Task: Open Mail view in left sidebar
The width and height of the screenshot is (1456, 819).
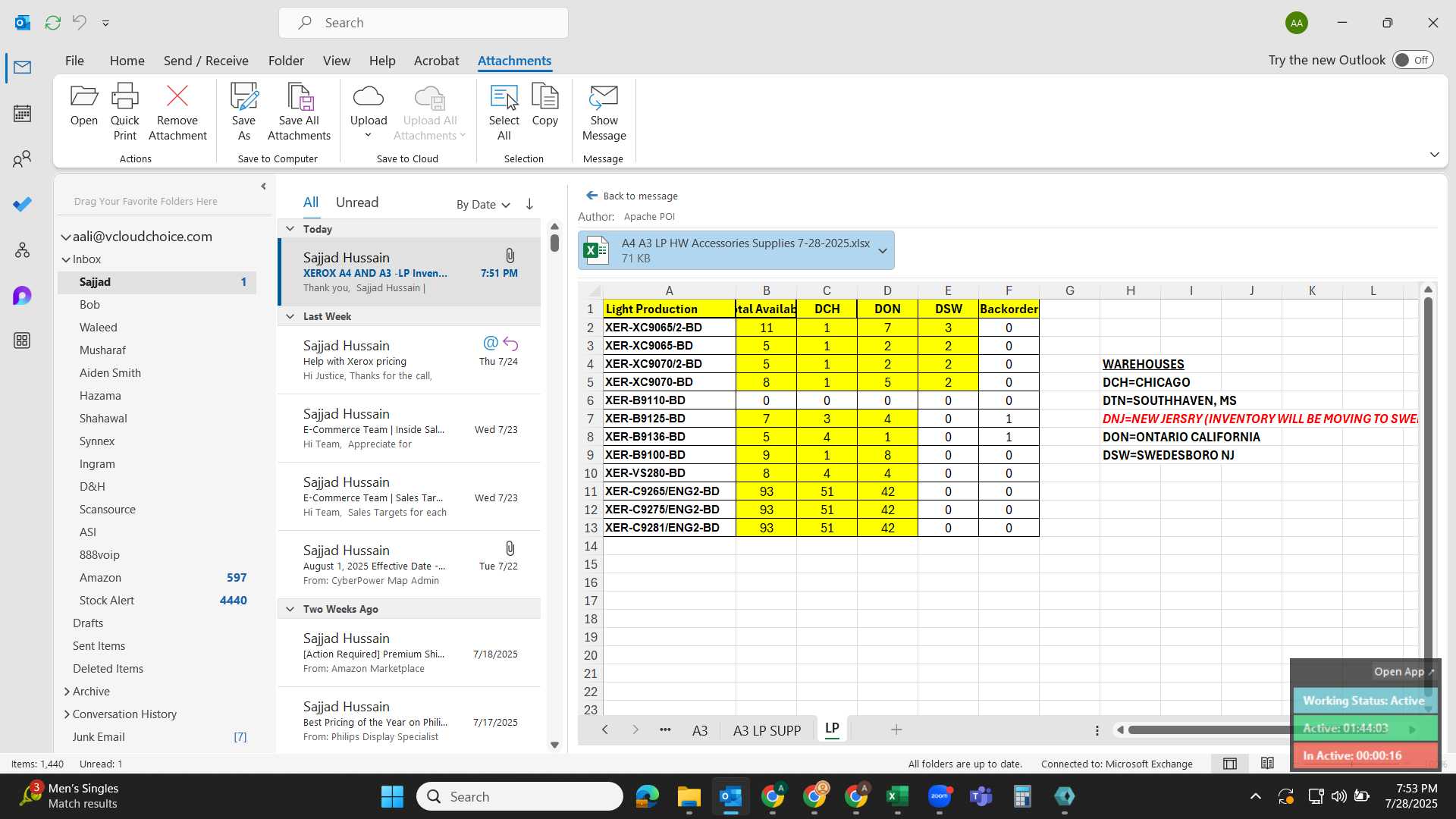Action: pos(22,67)
